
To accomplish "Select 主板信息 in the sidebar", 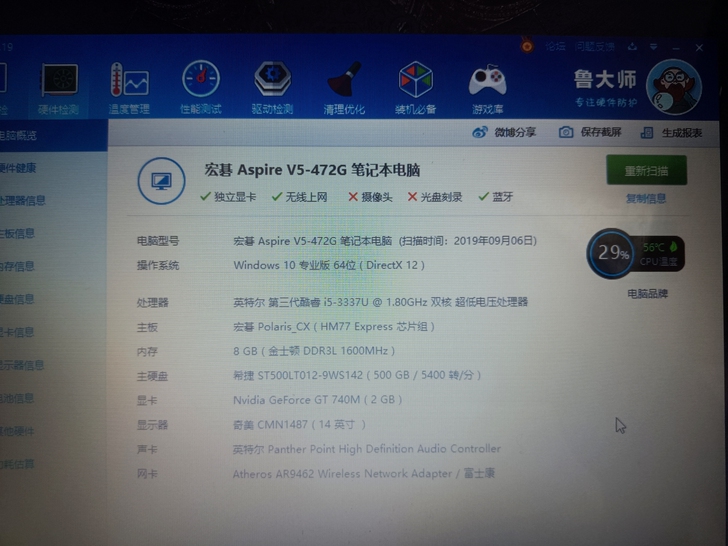I will pyautogui.click(x=17, y=234).
